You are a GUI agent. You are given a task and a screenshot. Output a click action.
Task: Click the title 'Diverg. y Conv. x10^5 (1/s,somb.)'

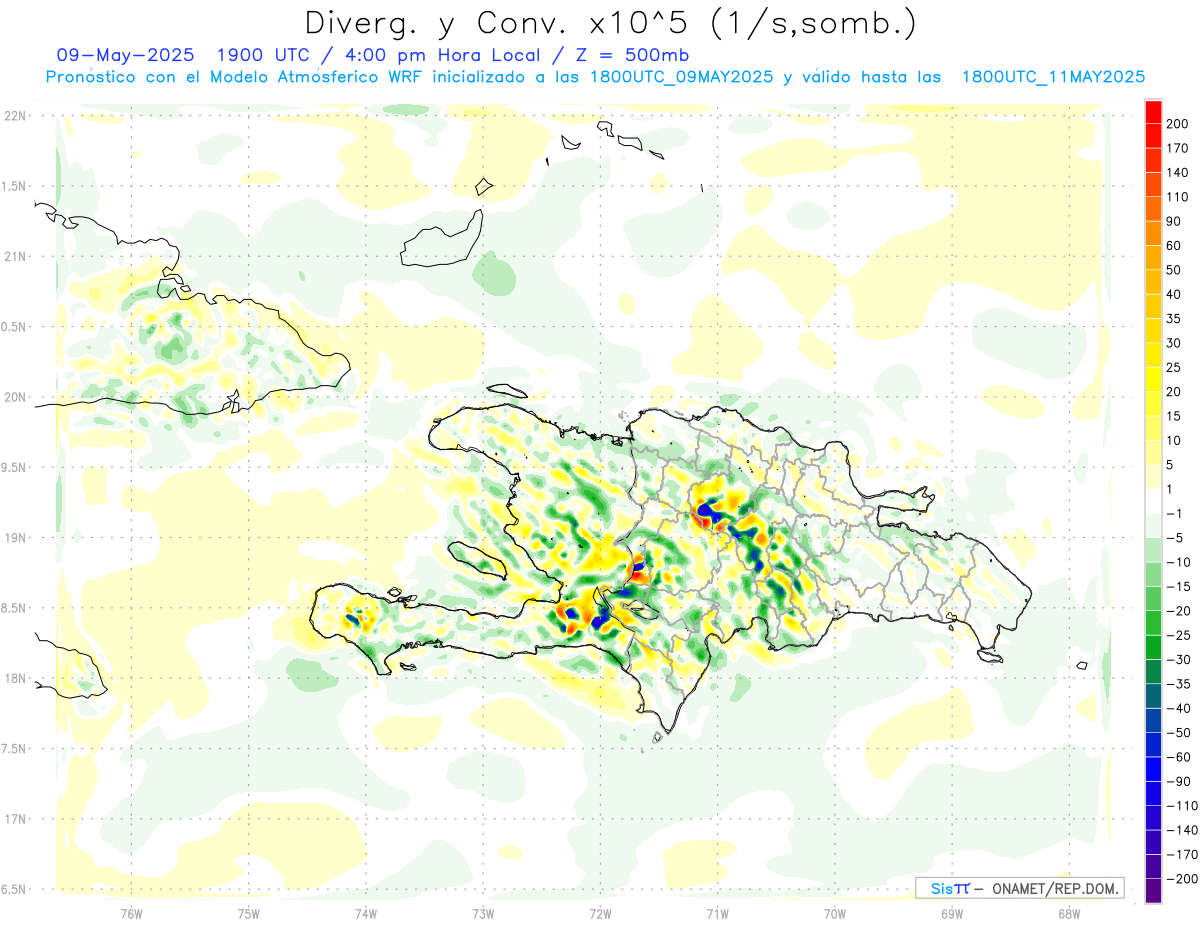pos(610,23)
